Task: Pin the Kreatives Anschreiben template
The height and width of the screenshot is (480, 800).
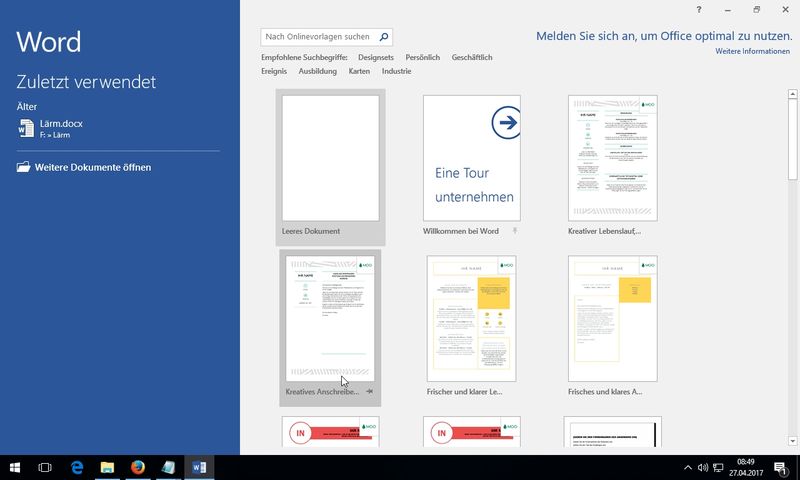Action: (369, 391)
